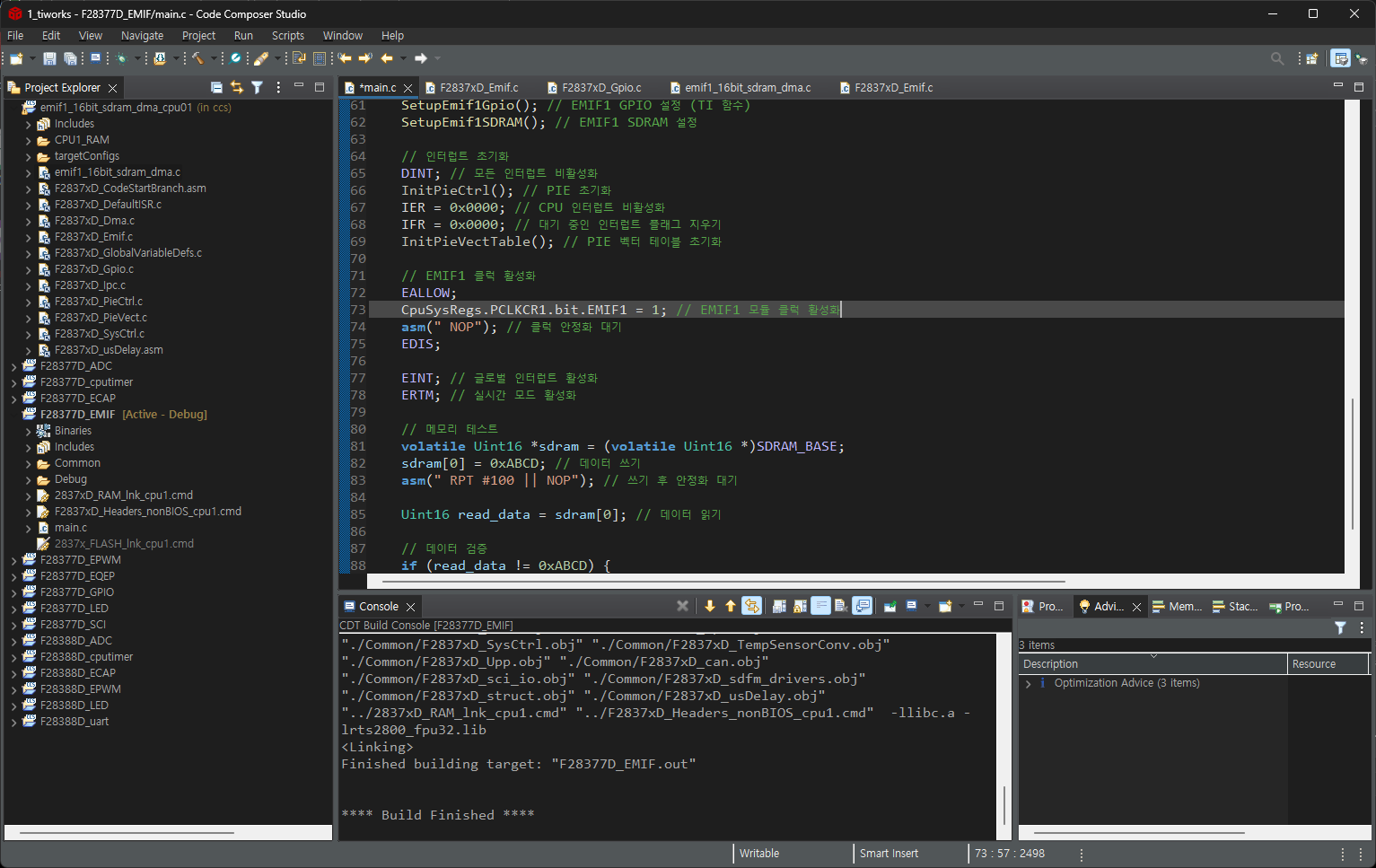This screenshot has width=1376, height=868.
Task: Maximize the editor area
Action: coord(1359,86)
